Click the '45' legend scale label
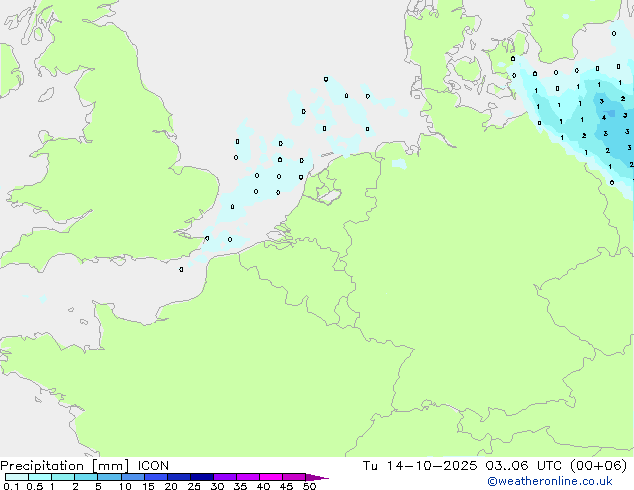 pyautogui.click(x=286, y=486)
